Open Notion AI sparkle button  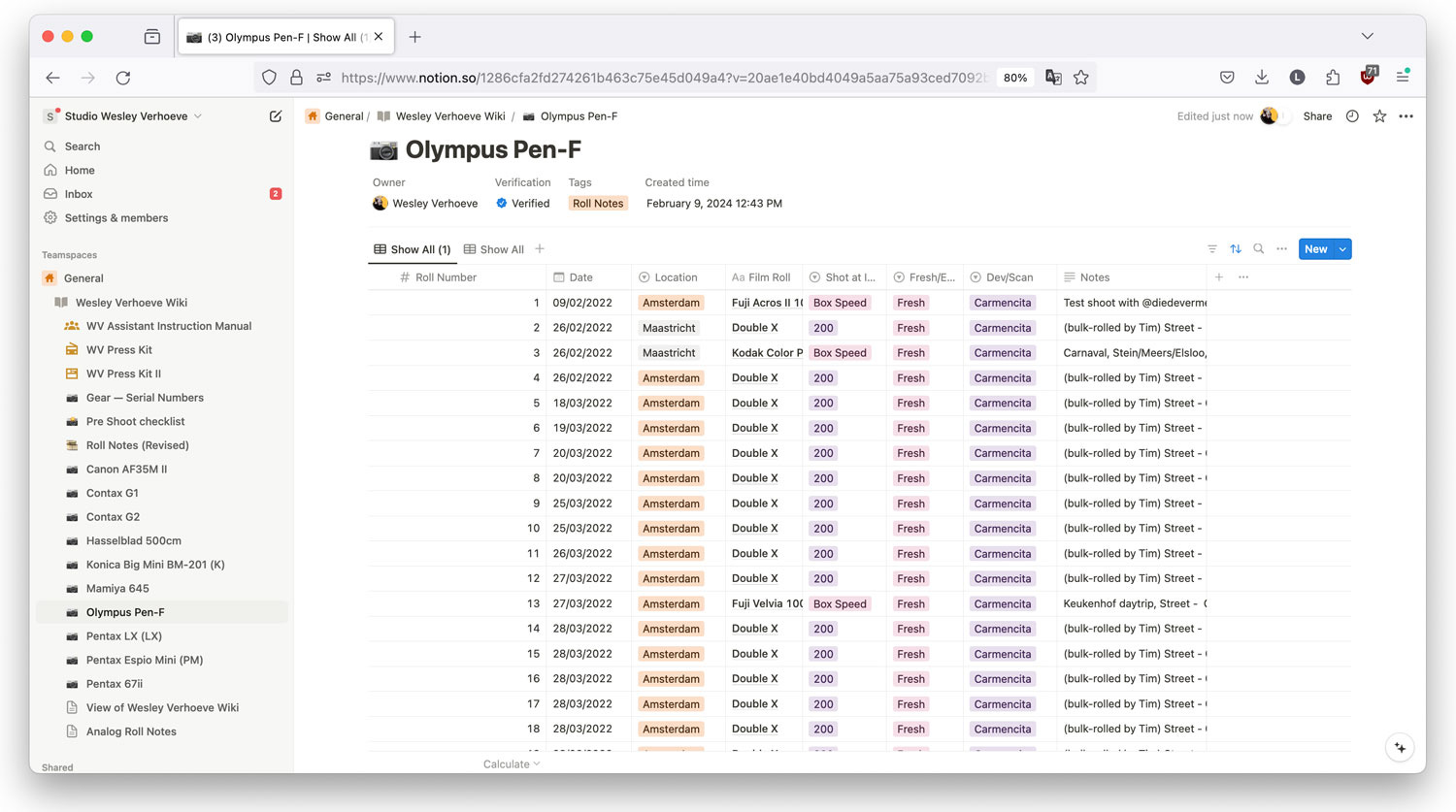1400,748
